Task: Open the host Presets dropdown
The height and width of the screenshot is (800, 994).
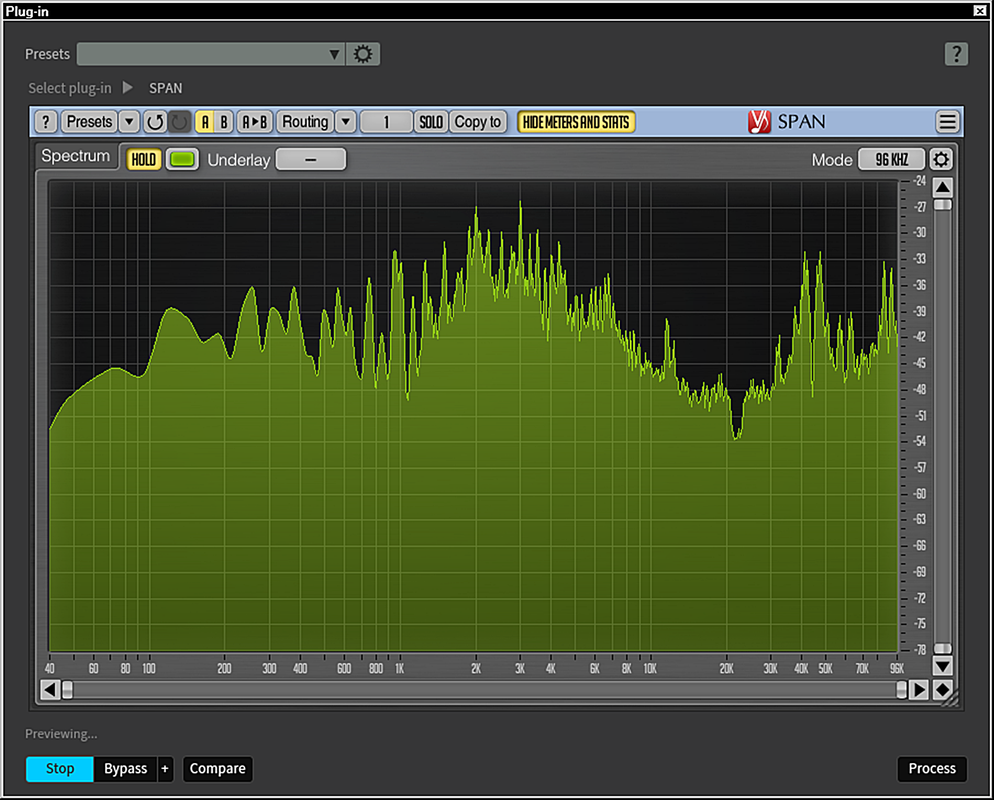Action: pyautogui.click(x=210, y=54)
